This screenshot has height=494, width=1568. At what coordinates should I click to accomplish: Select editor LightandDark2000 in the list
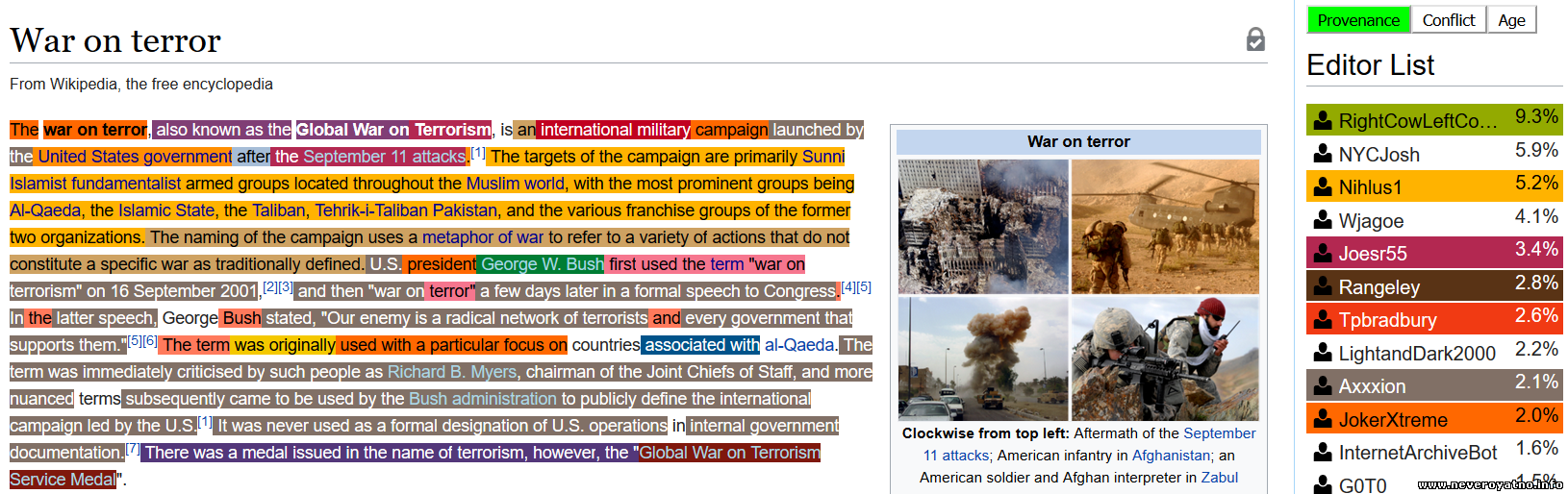(x=1434, y=353)
